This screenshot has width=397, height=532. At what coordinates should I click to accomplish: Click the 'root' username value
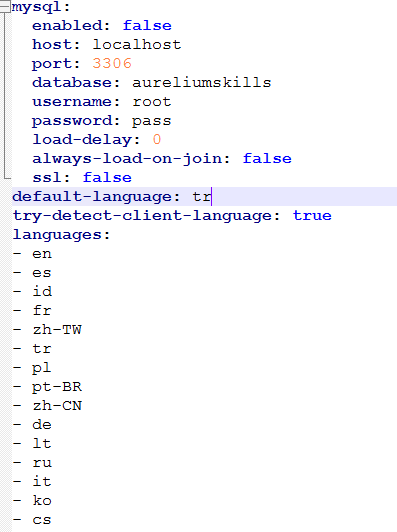click(152, 102)
